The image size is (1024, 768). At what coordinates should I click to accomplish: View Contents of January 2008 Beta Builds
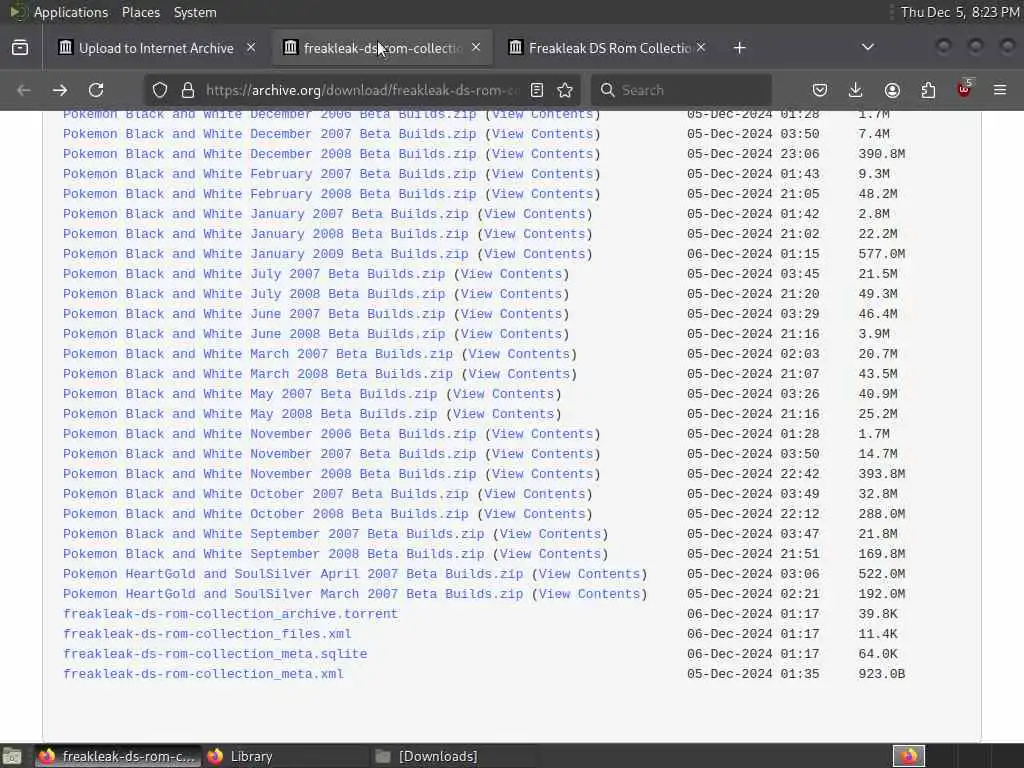pos(535,234)
